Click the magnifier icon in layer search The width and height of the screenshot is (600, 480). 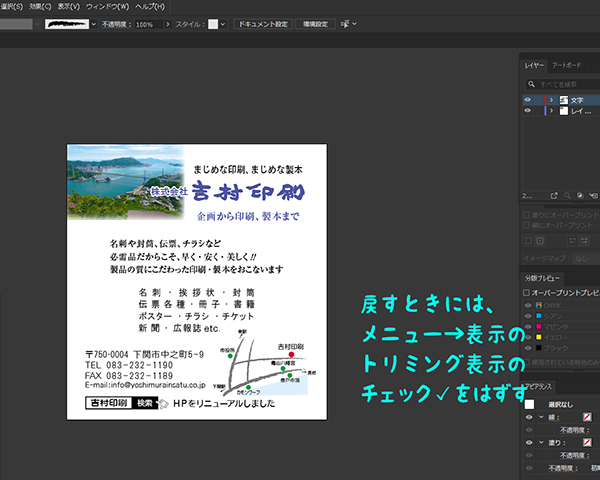(532, 84)
